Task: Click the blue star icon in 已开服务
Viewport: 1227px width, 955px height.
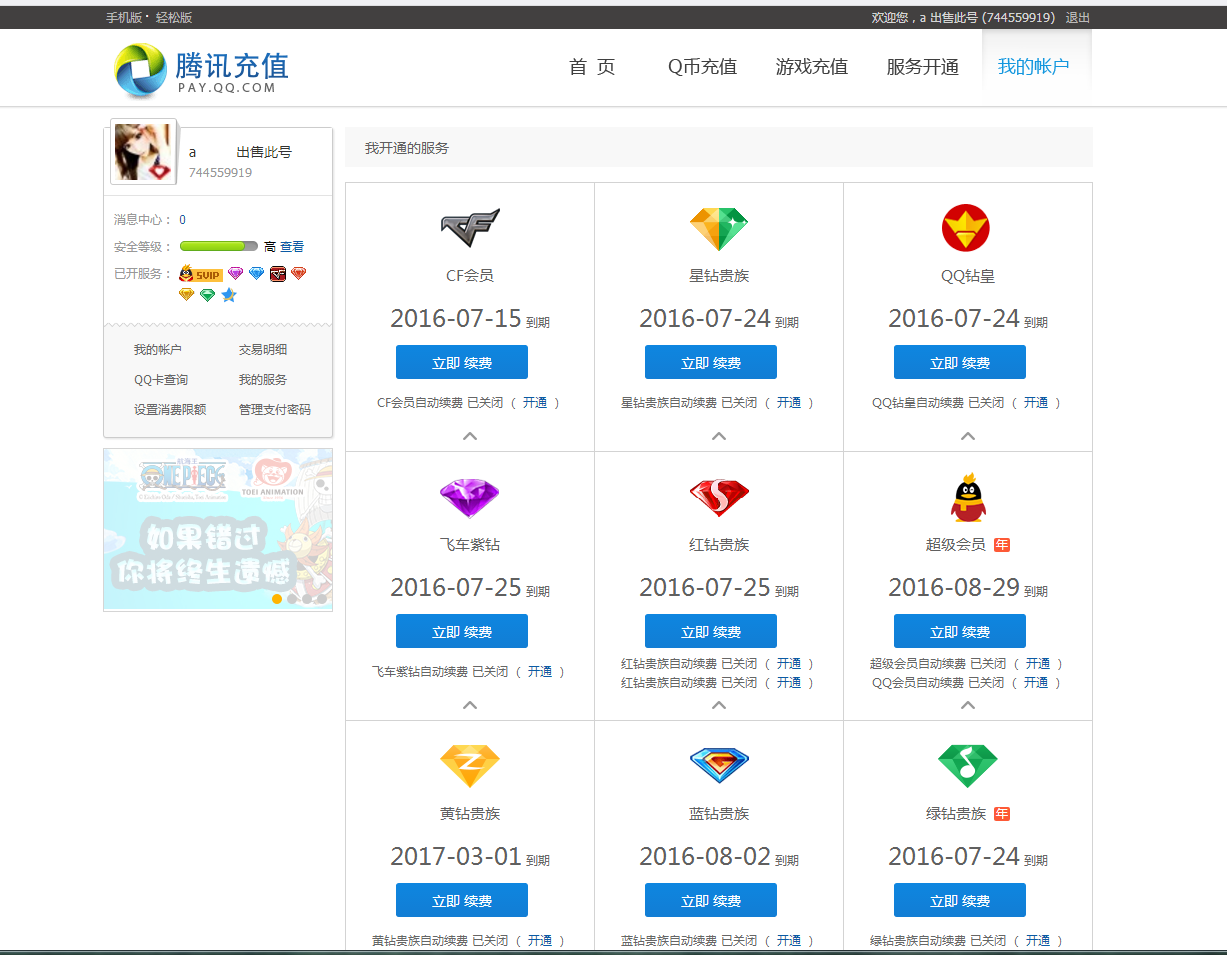Action: click(229, 295)
